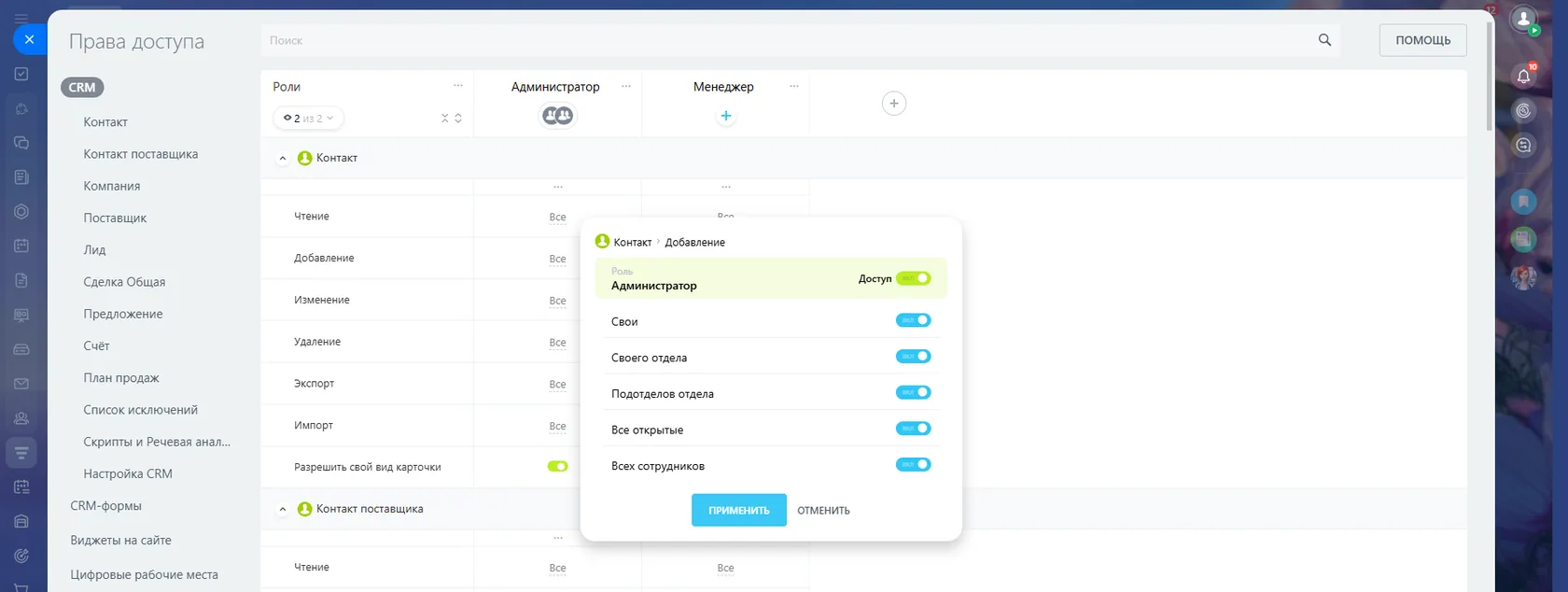1568x592 pixels.
Task: Open the profile avatar at top right
Action: pos(1523,19)
